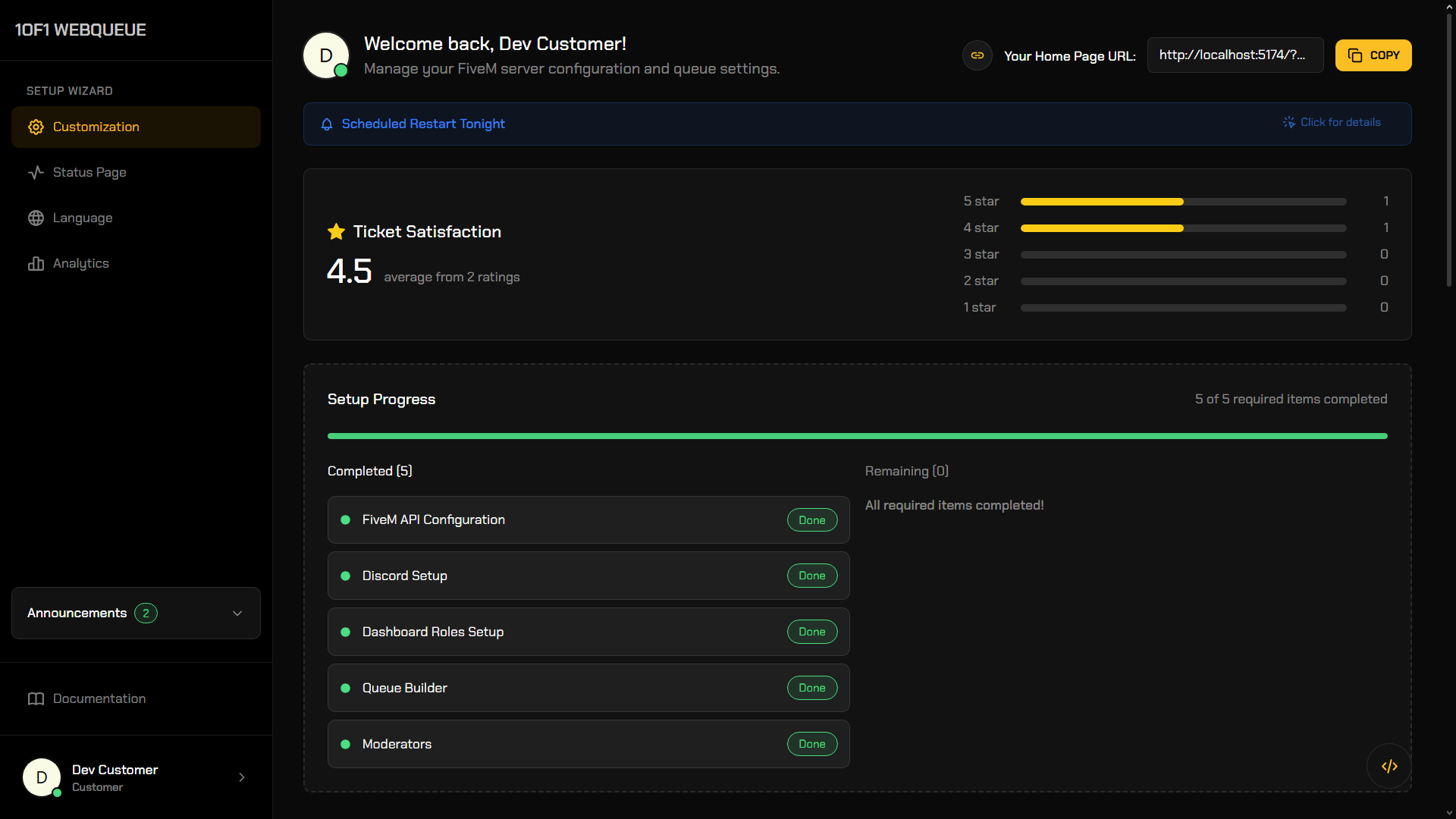Screen dimensions: 1456x819
Task: Open the Discord Setup item
Action: (x=588, y=576)
